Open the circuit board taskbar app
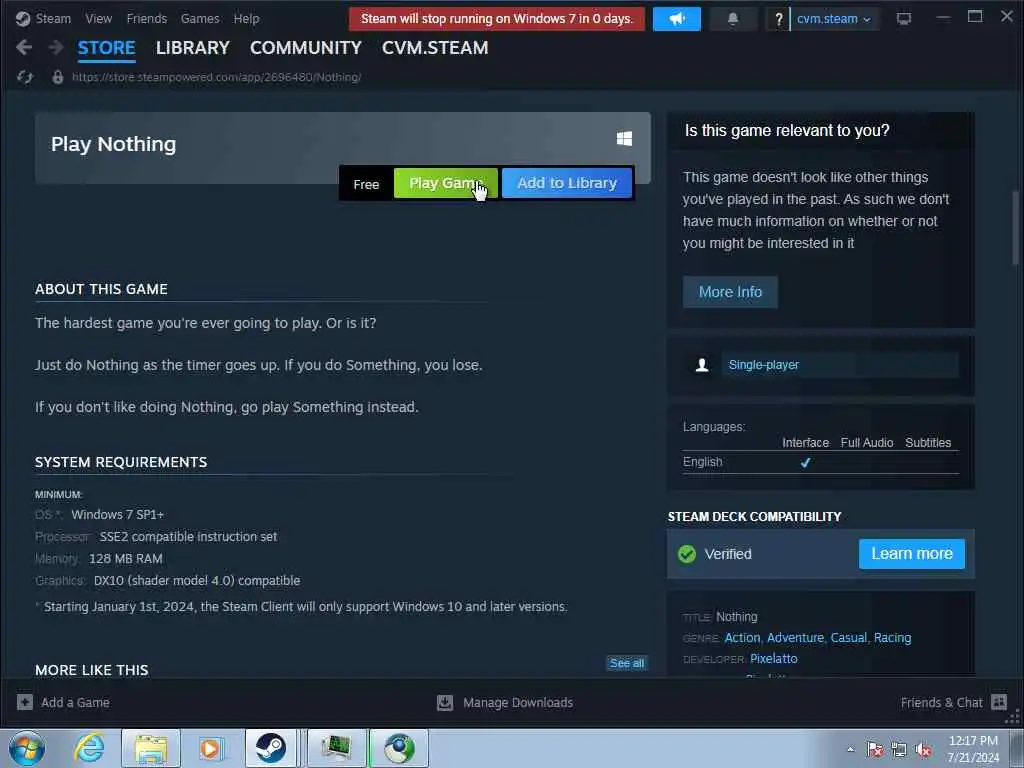The image size is (1024, 768). click(337, 748)
